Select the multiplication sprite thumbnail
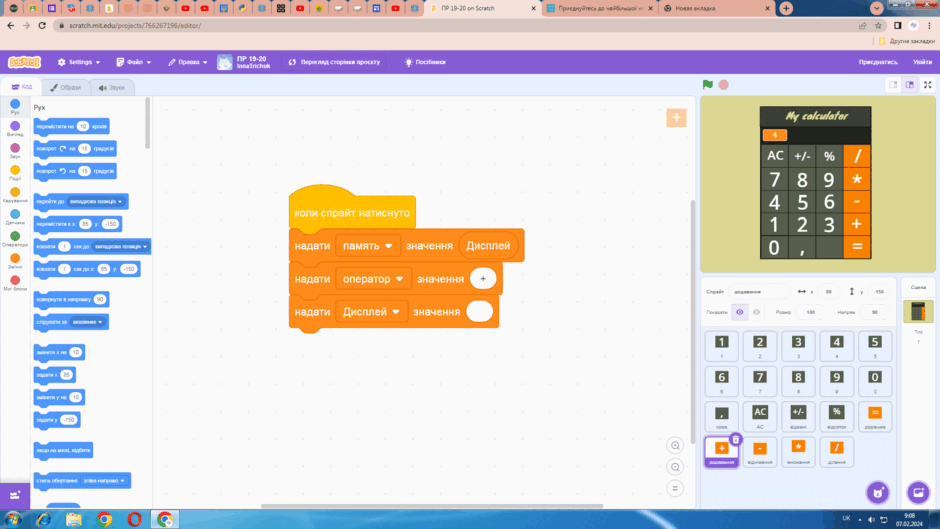940x529 pixels. [798, 451]
